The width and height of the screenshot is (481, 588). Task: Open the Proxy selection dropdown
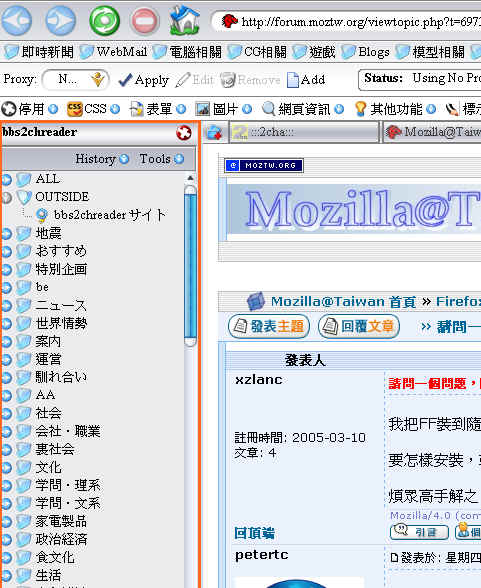[x=76, y=80]
